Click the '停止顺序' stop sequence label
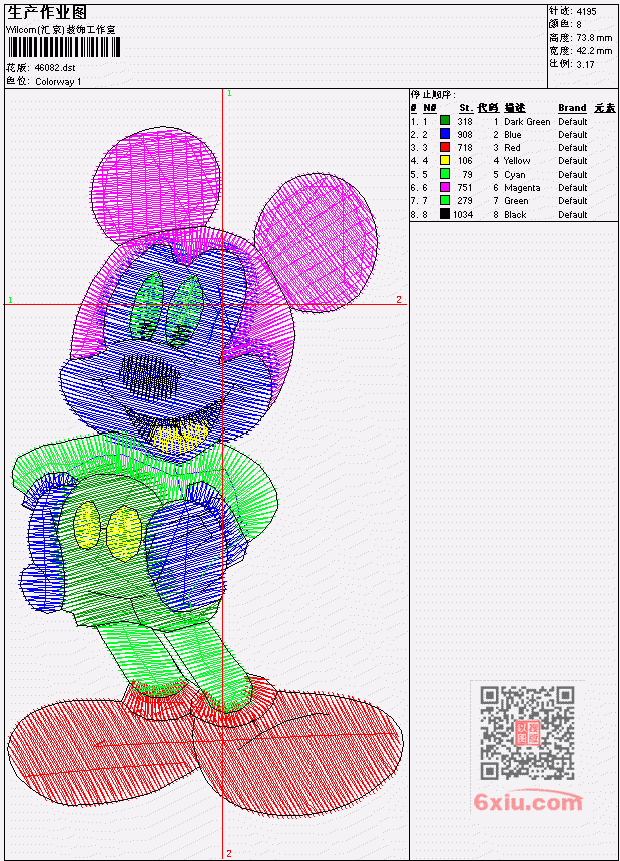Screen dimensions: 620x861 click(433, 95)
